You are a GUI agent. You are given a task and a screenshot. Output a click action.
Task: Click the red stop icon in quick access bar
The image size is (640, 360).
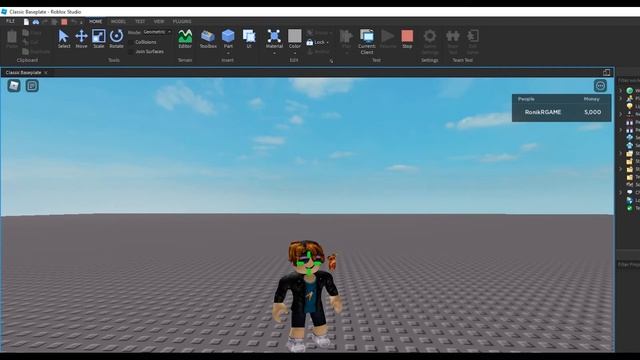pos(64,22)
